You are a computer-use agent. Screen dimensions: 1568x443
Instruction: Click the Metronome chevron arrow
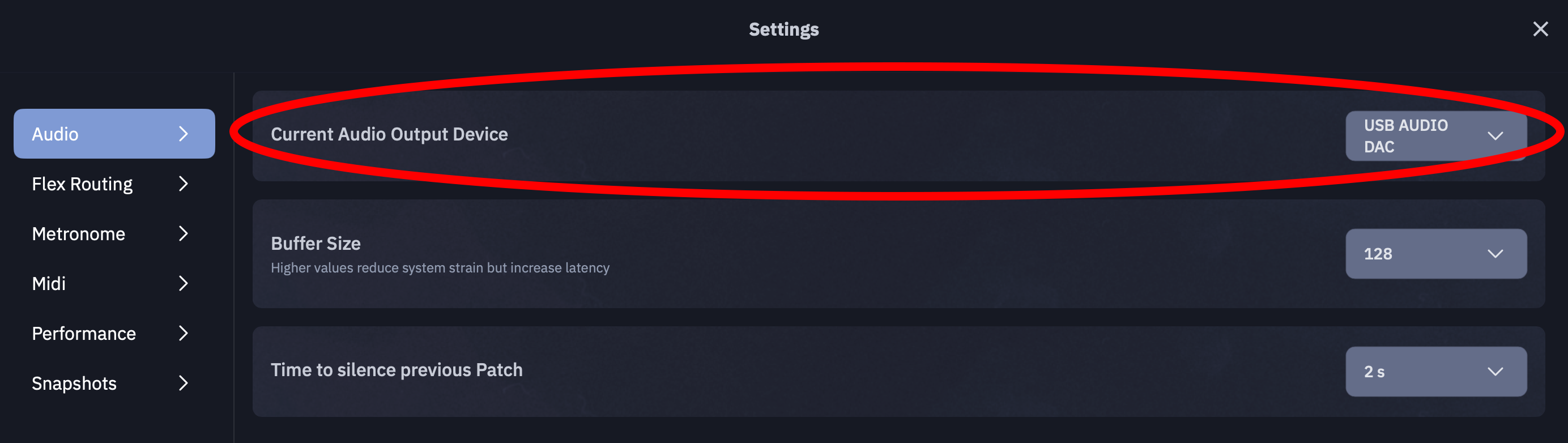coord(183,233)
